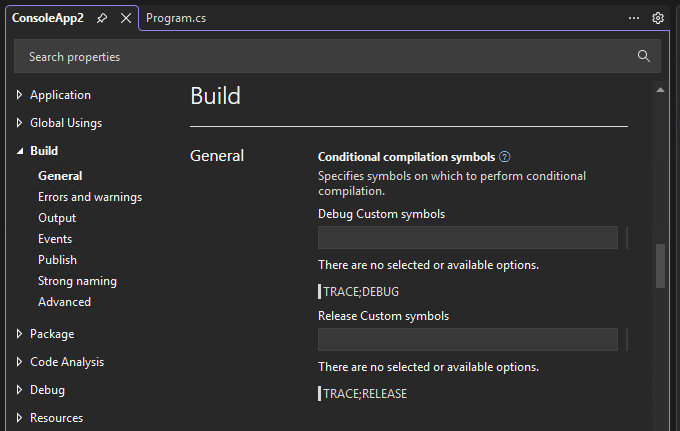Viewport: 680px width, 431px height.
Task: Go to the Output build page
Action: (x=57, y=218)
